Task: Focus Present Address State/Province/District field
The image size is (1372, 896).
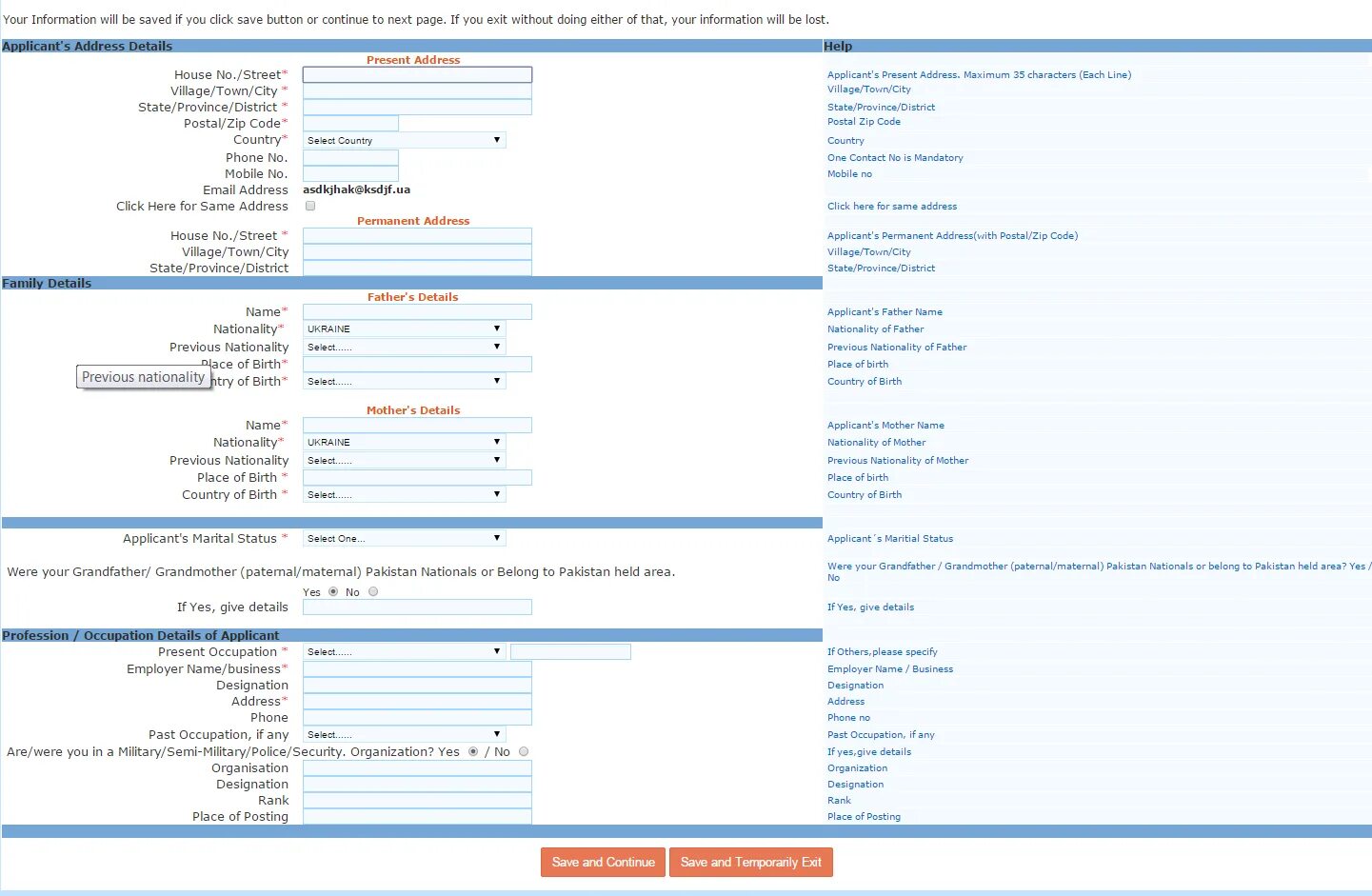Action: pos(417,107)
